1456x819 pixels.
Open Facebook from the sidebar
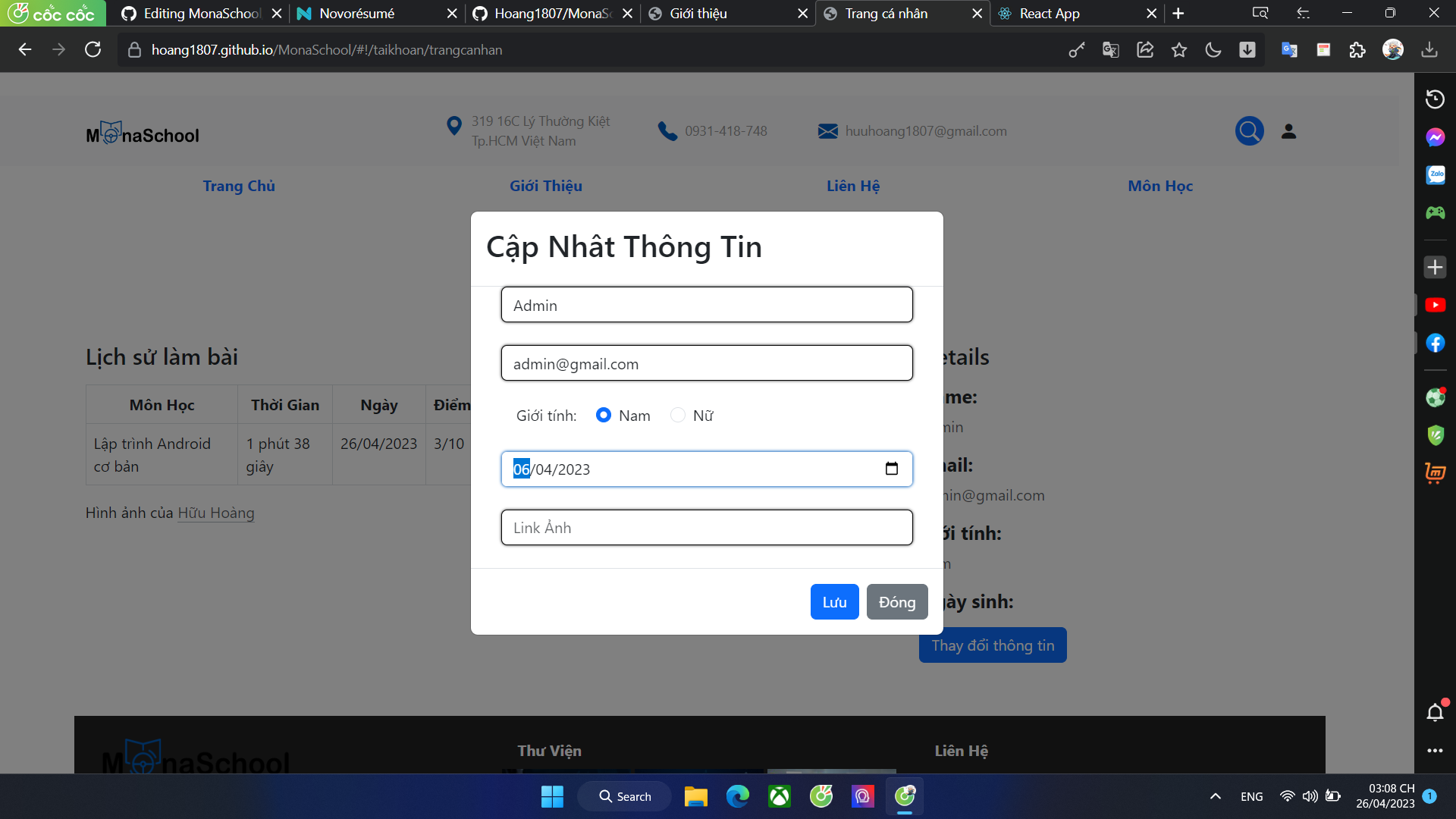(1435, 343)
